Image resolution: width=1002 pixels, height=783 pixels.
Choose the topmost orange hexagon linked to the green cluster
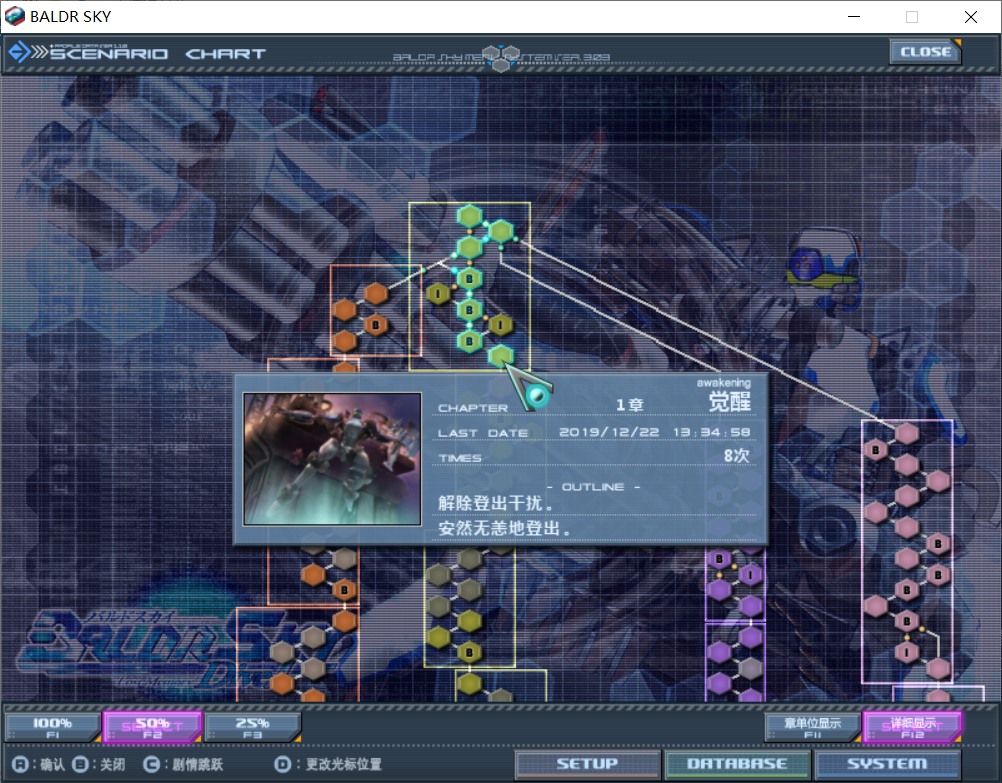[x=376, y=294]
